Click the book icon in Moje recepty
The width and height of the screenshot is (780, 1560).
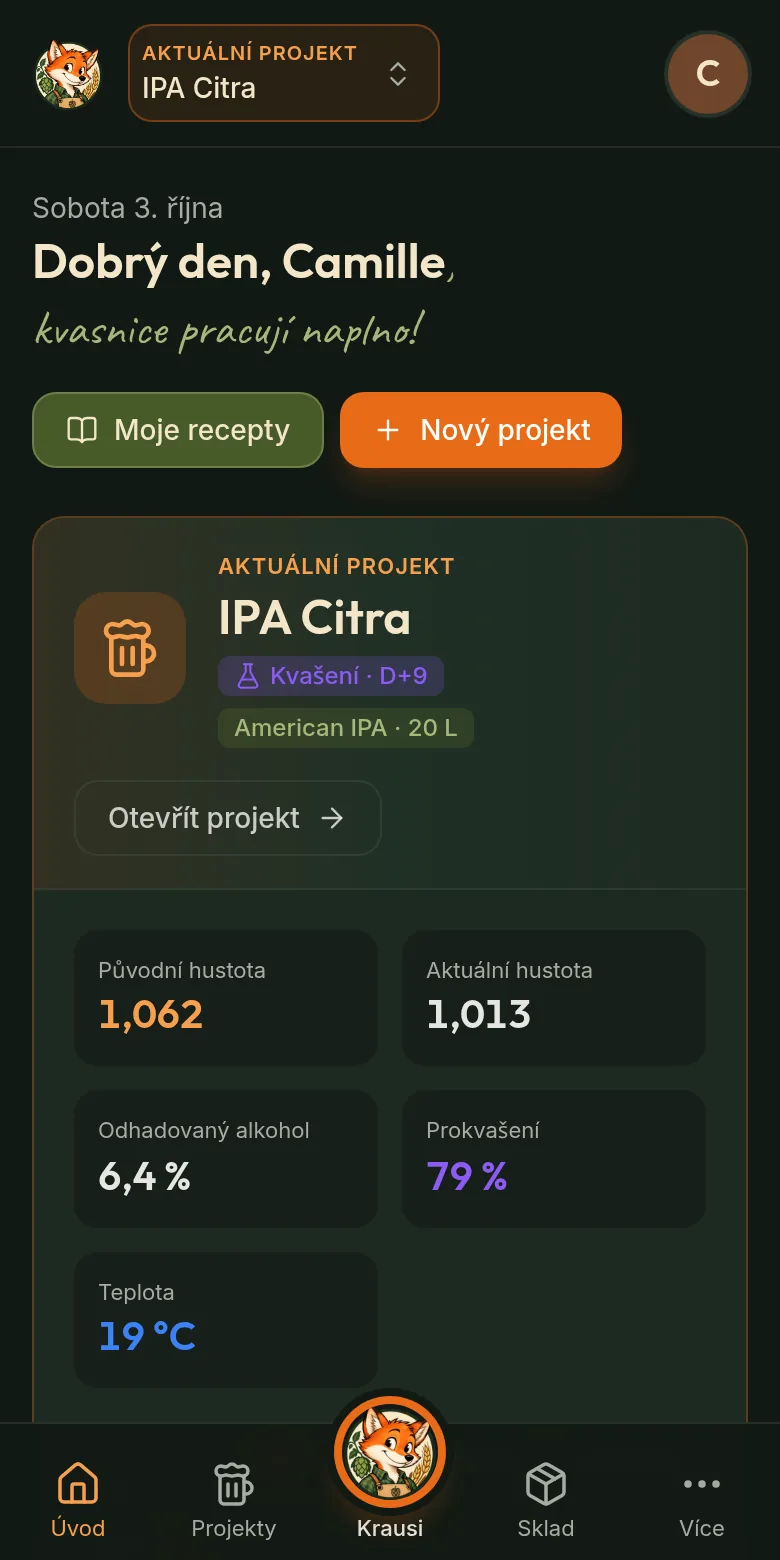coord(82,430)
